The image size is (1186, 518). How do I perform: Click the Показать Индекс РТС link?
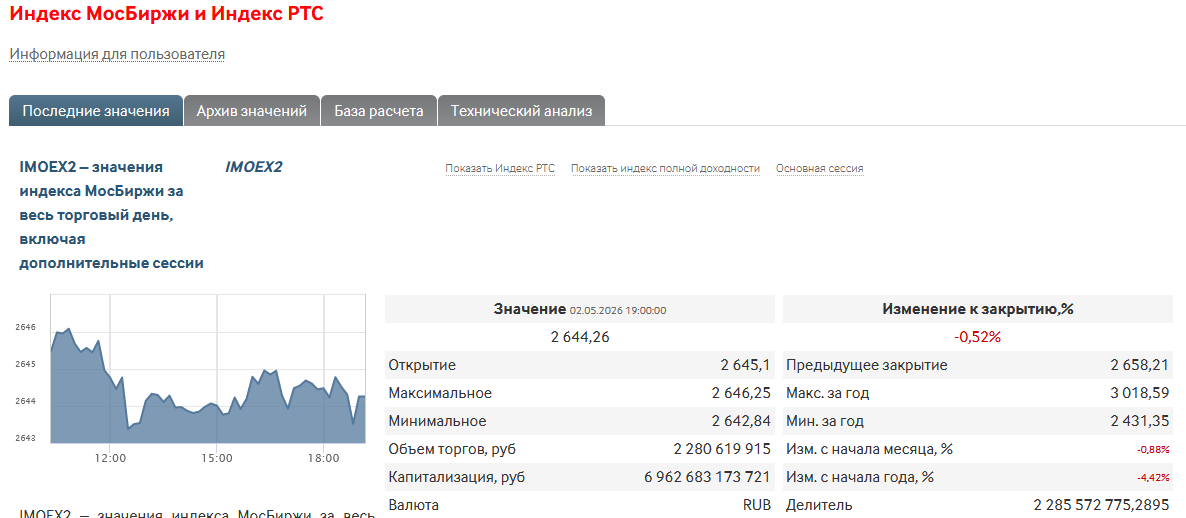(500, 168)
